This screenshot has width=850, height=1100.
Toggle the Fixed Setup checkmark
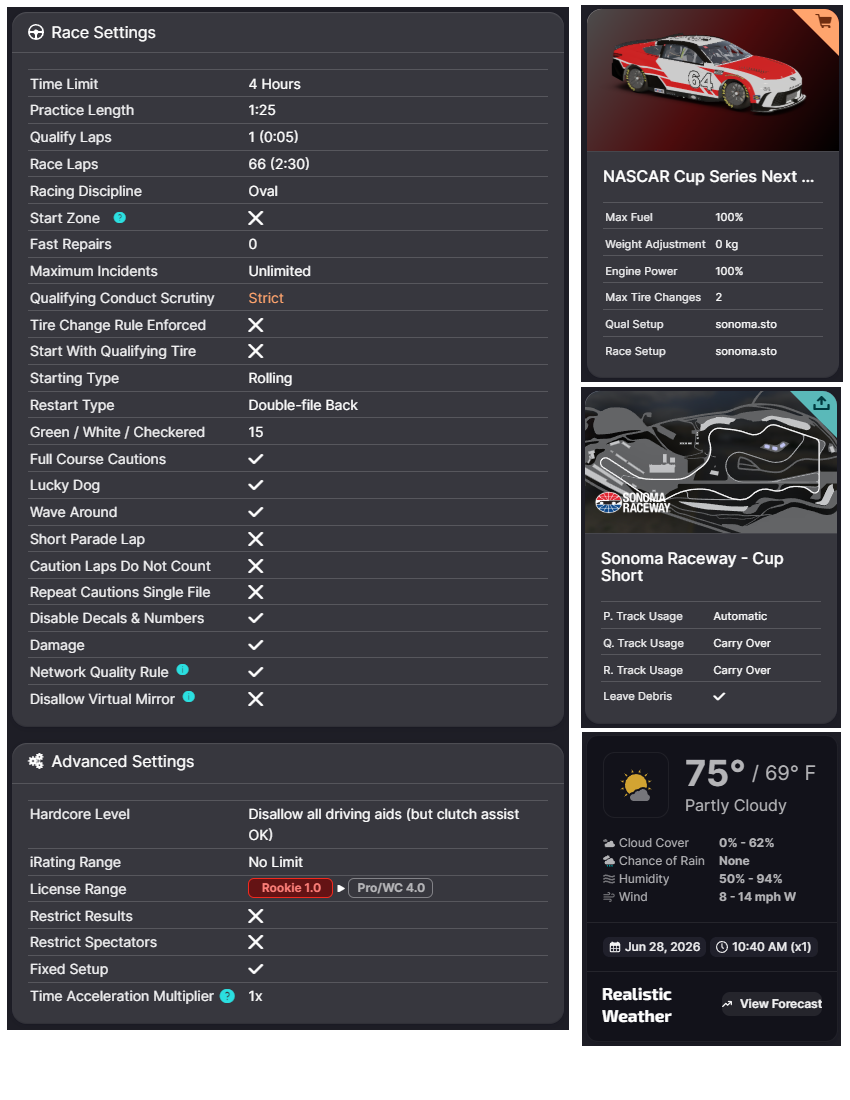pyautogui.click(x=256, y=969)
